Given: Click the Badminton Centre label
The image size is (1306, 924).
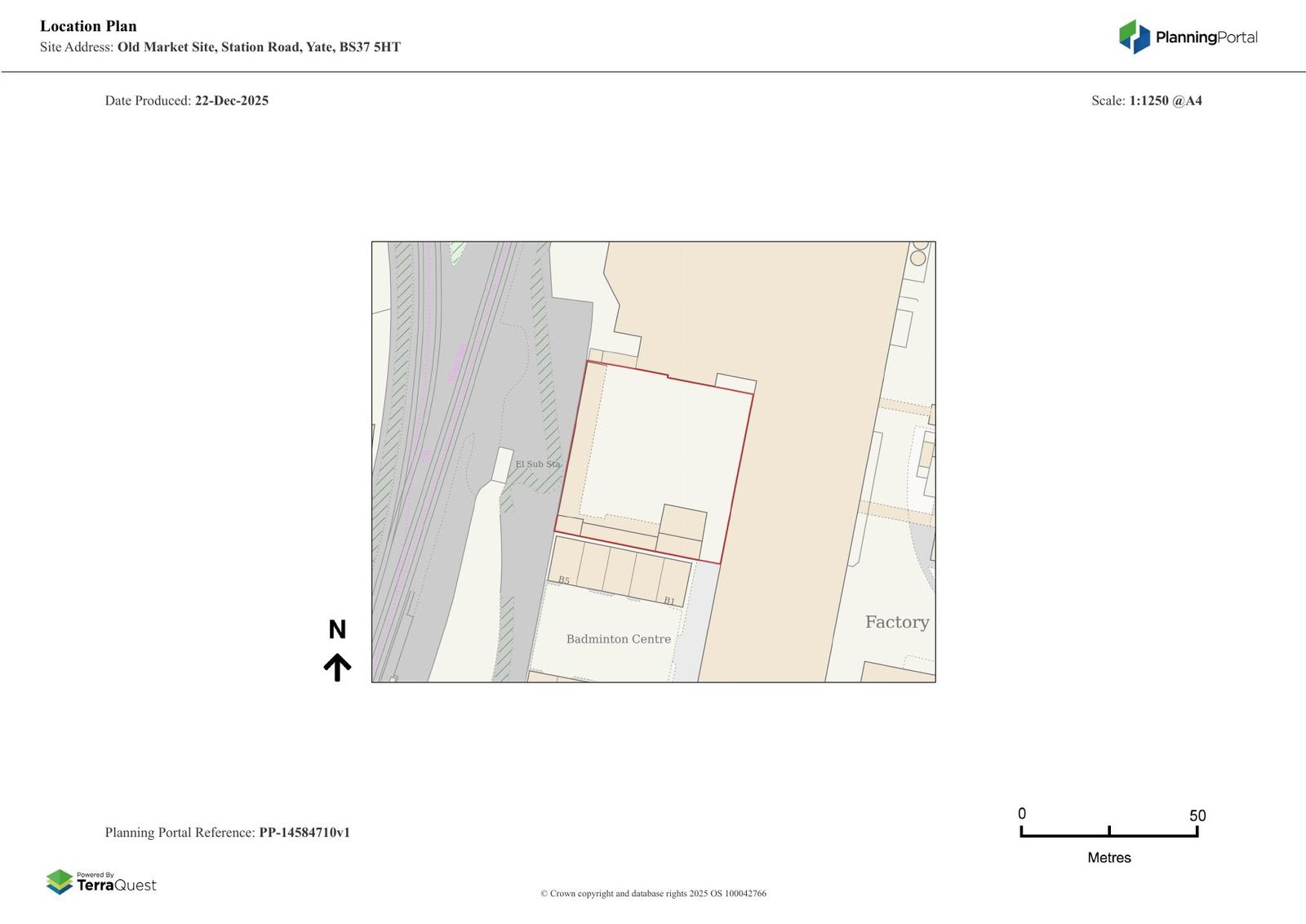Looking at the screenshot, I should (x=618, y=639).
